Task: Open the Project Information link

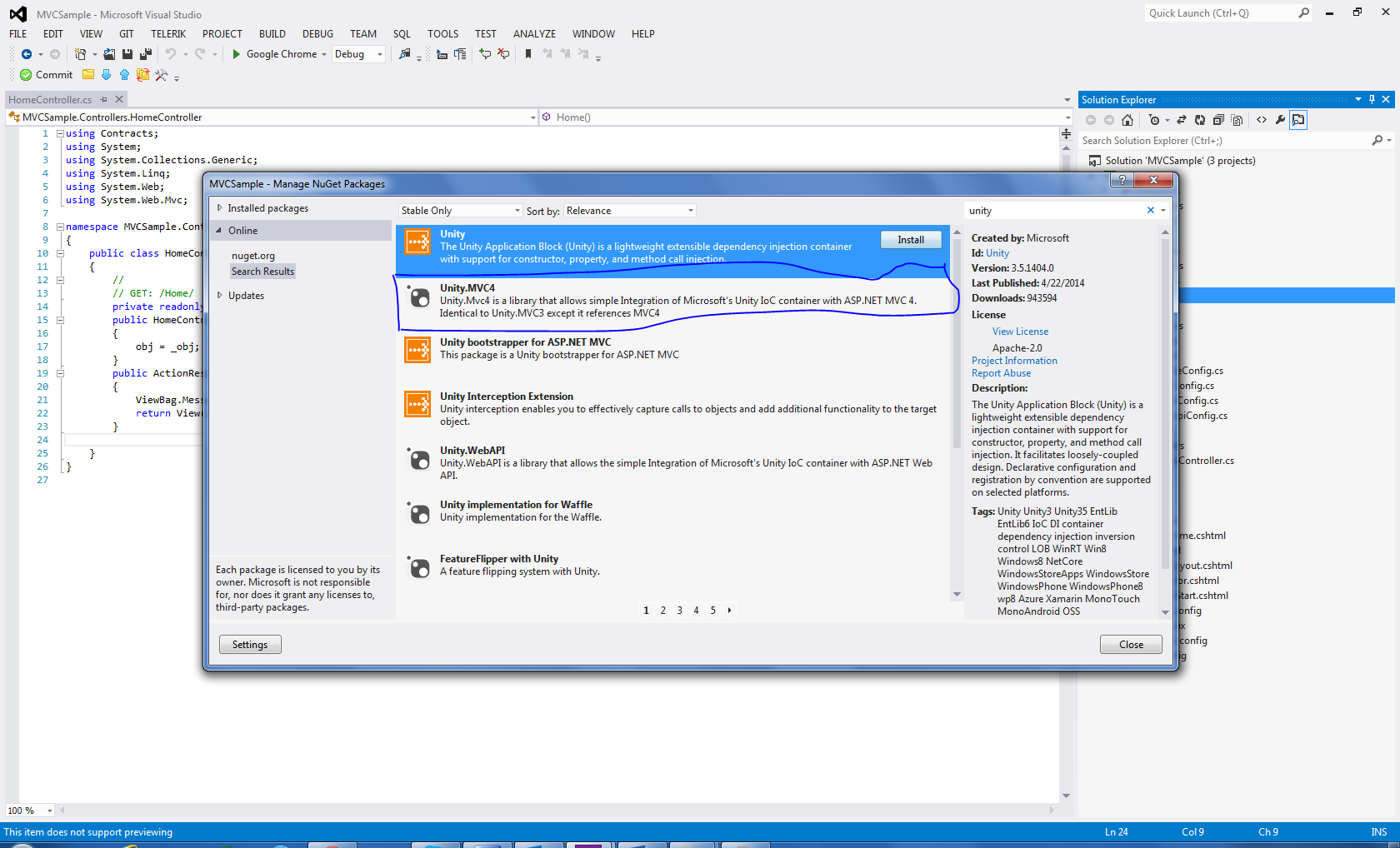Action: point(1014,361)
